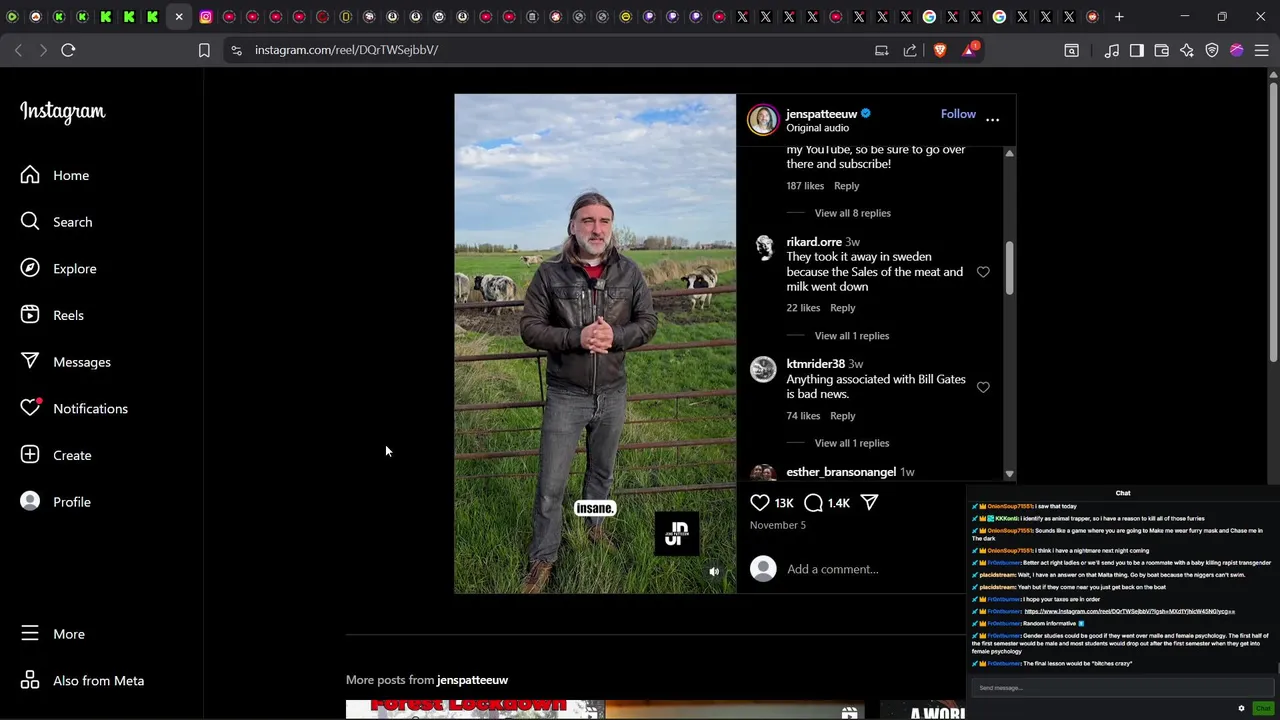
Task: Like the ktmrider38 comment
Action: pyautogui.click(x=983, y=387)
